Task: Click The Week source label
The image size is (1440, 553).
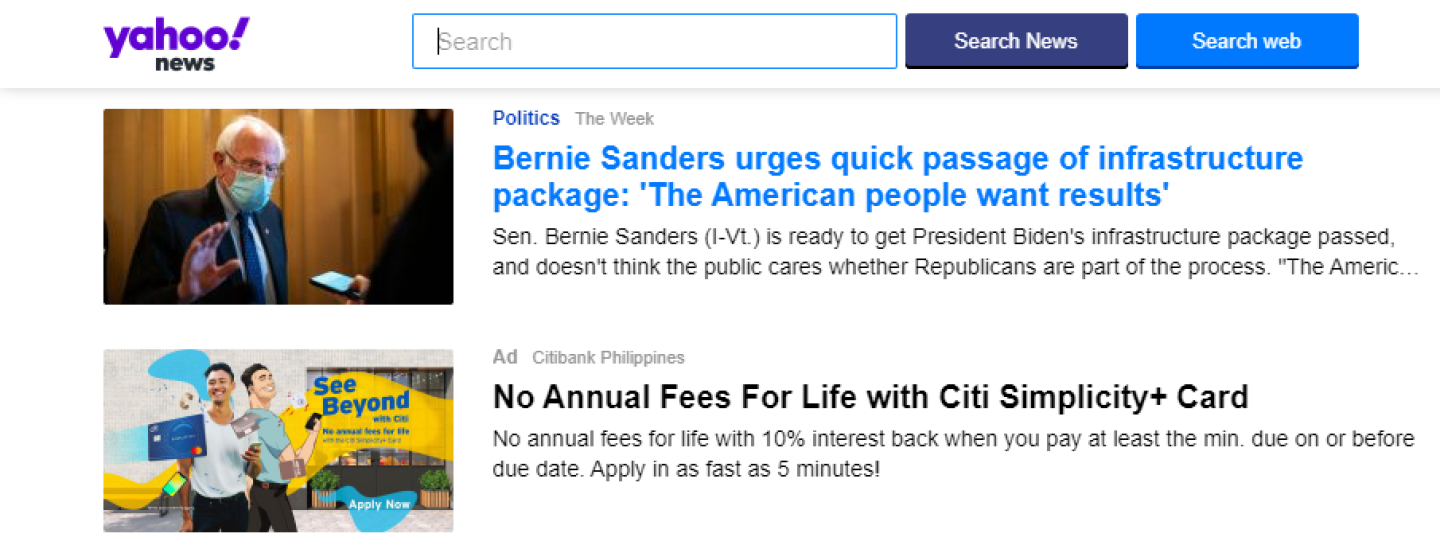Action: tap(614, 119)
